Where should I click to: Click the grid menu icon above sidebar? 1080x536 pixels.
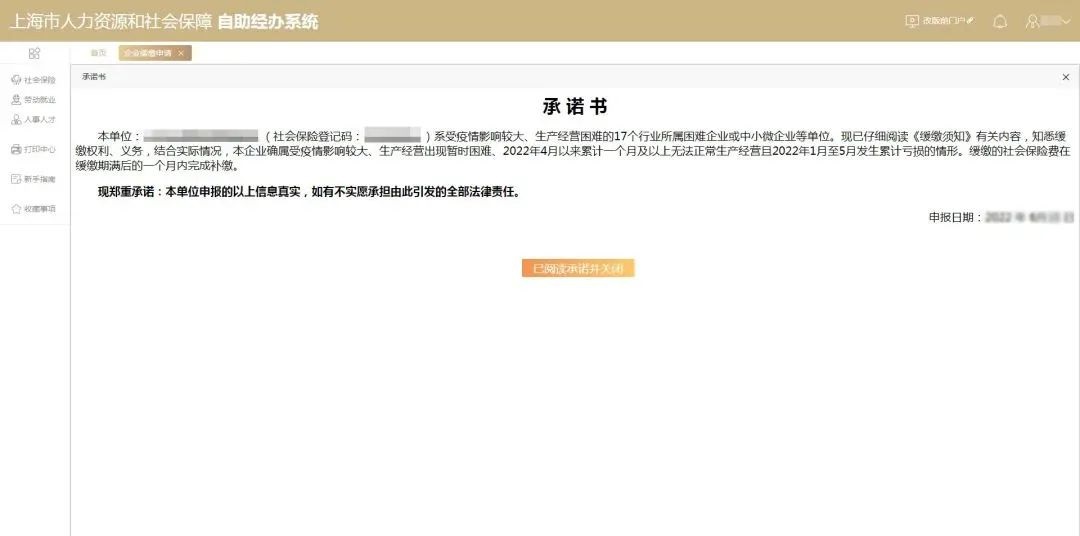pos(34,53)
